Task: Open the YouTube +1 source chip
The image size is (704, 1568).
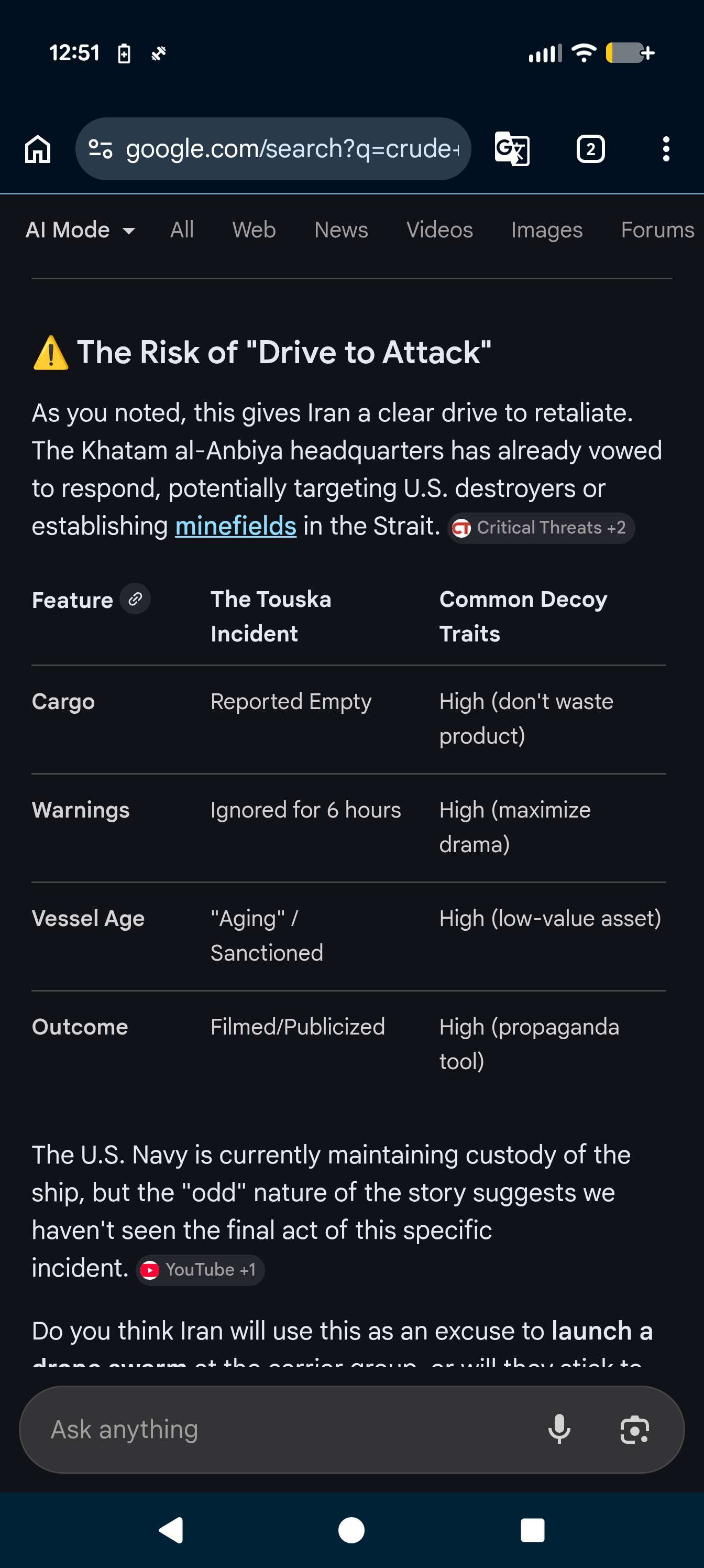Action: coord(200,1270)
